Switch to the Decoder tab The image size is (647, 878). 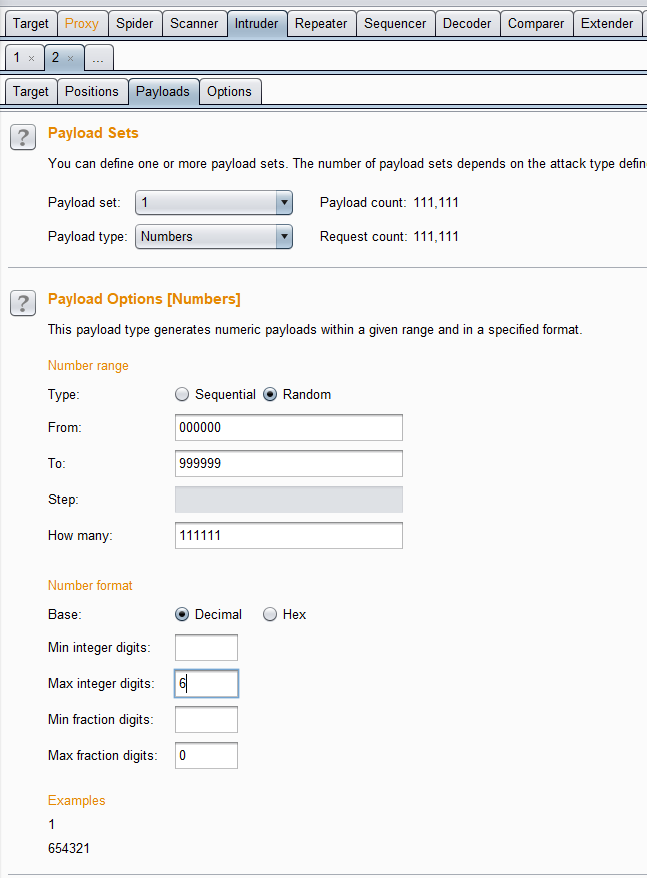pyautogui.click(x=467, y=24)
